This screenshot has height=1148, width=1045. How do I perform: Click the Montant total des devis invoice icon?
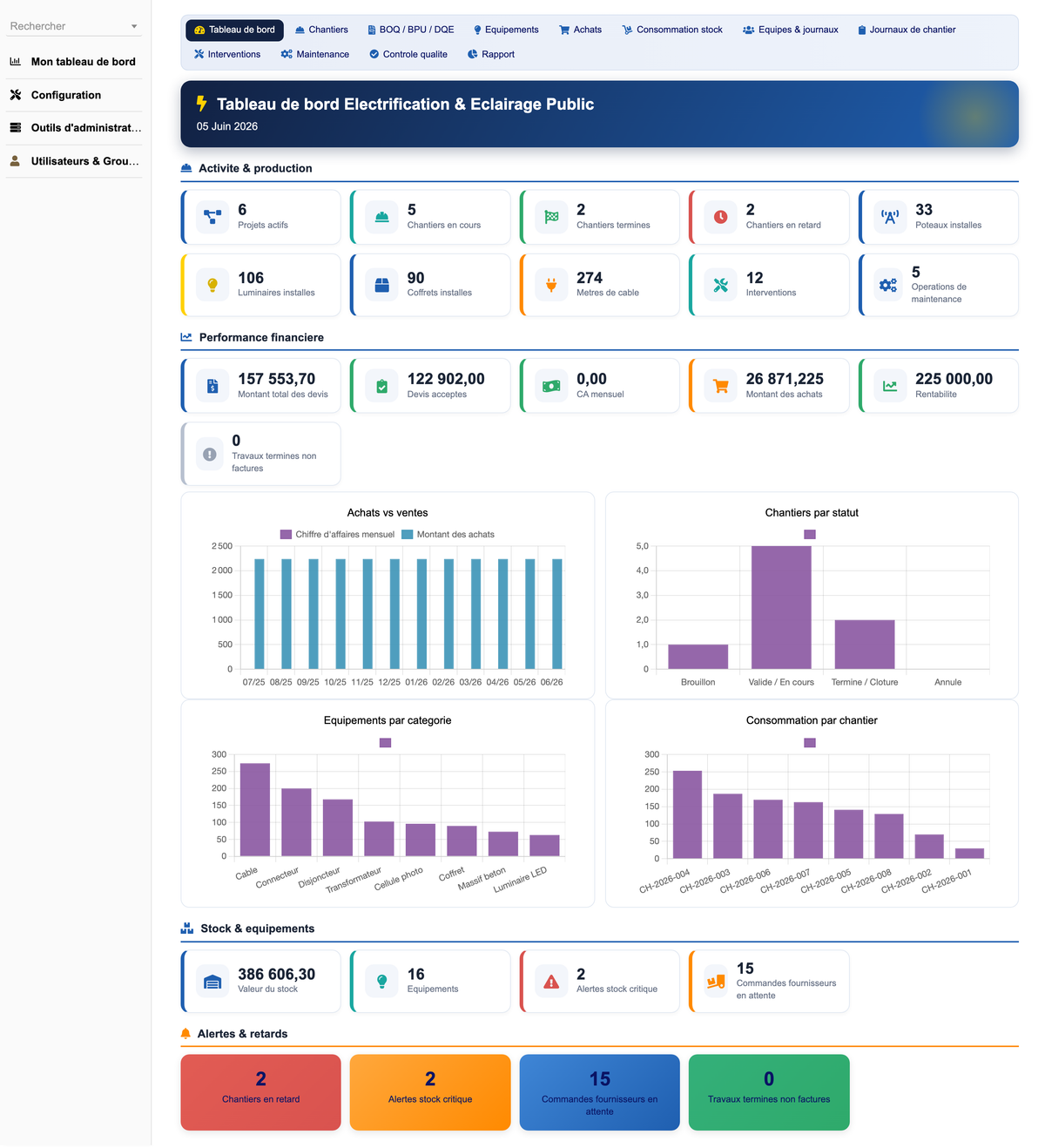212,386
